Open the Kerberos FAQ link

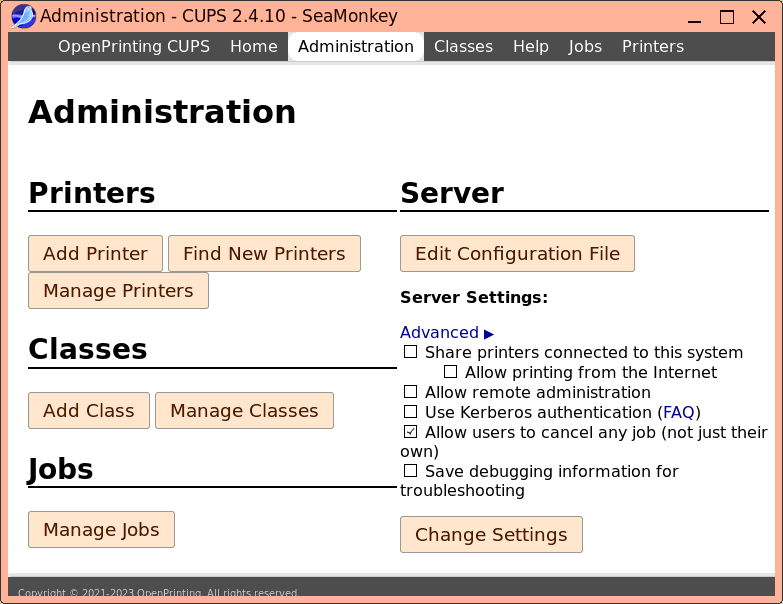679,412
